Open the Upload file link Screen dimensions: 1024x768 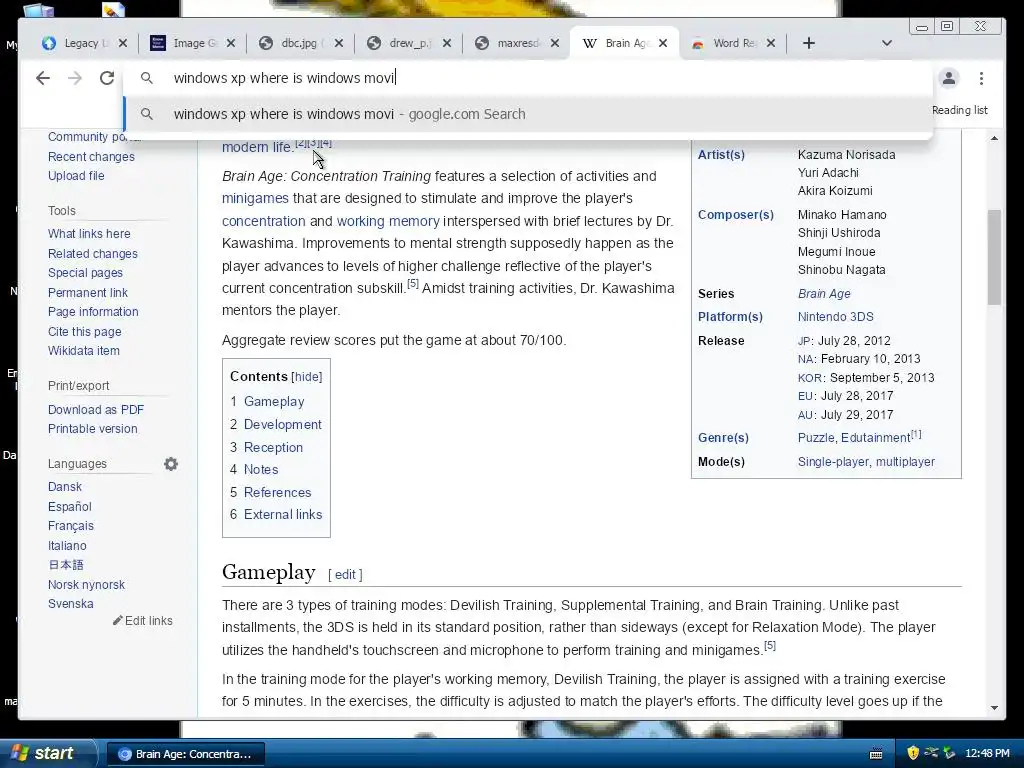pos(76,176)
